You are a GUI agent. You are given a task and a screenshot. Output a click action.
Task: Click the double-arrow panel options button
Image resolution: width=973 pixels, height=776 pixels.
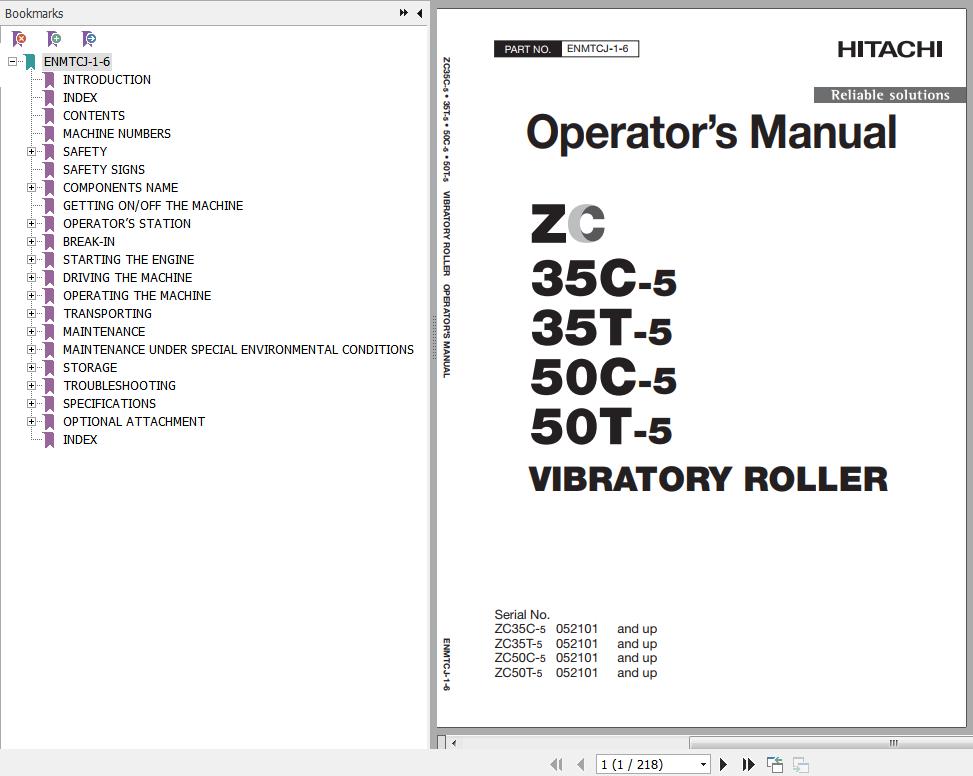(x=404, y=13)
